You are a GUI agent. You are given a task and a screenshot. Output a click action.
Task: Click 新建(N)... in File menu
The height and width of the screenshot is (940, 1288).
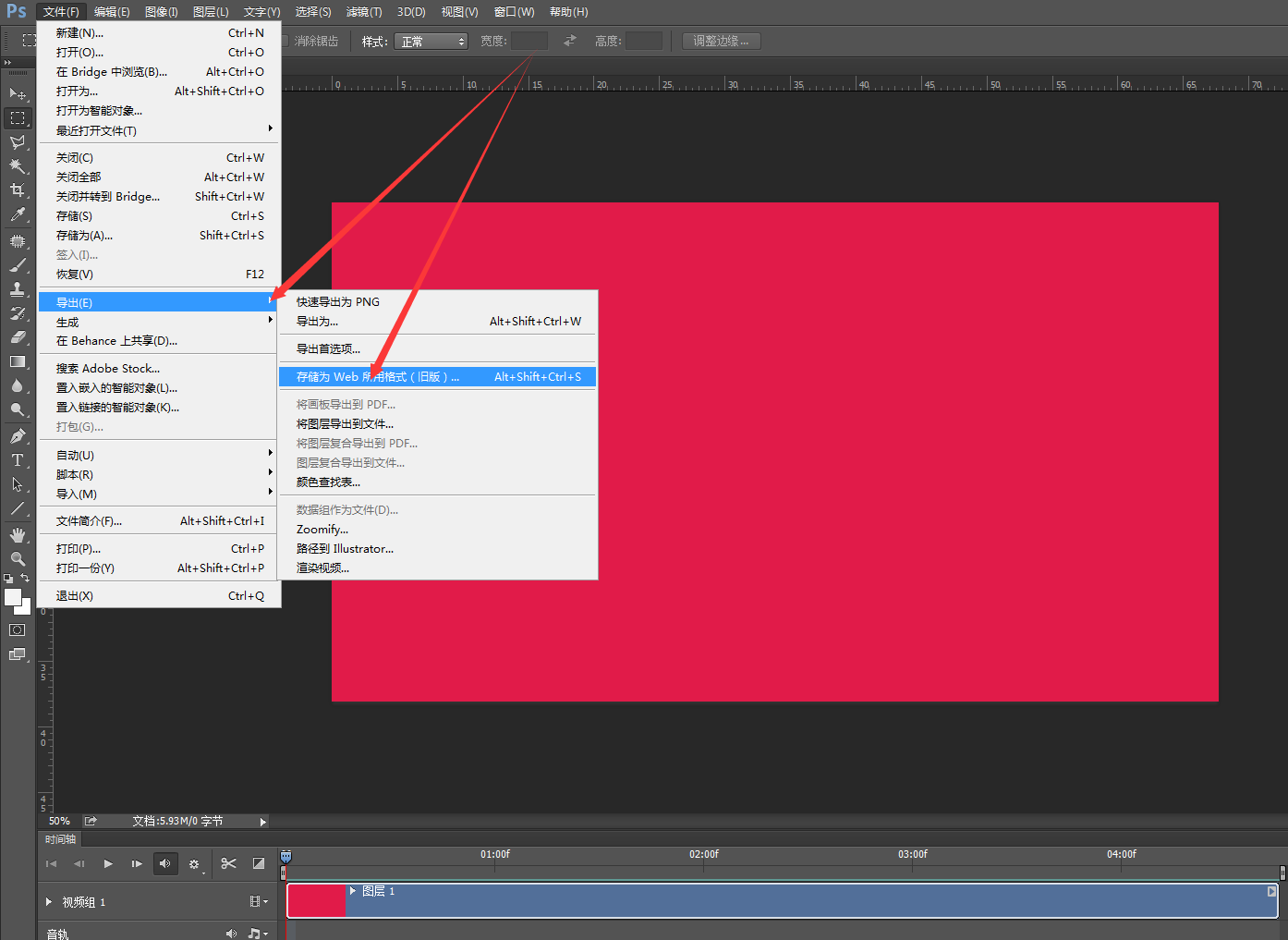click(159, 33)
